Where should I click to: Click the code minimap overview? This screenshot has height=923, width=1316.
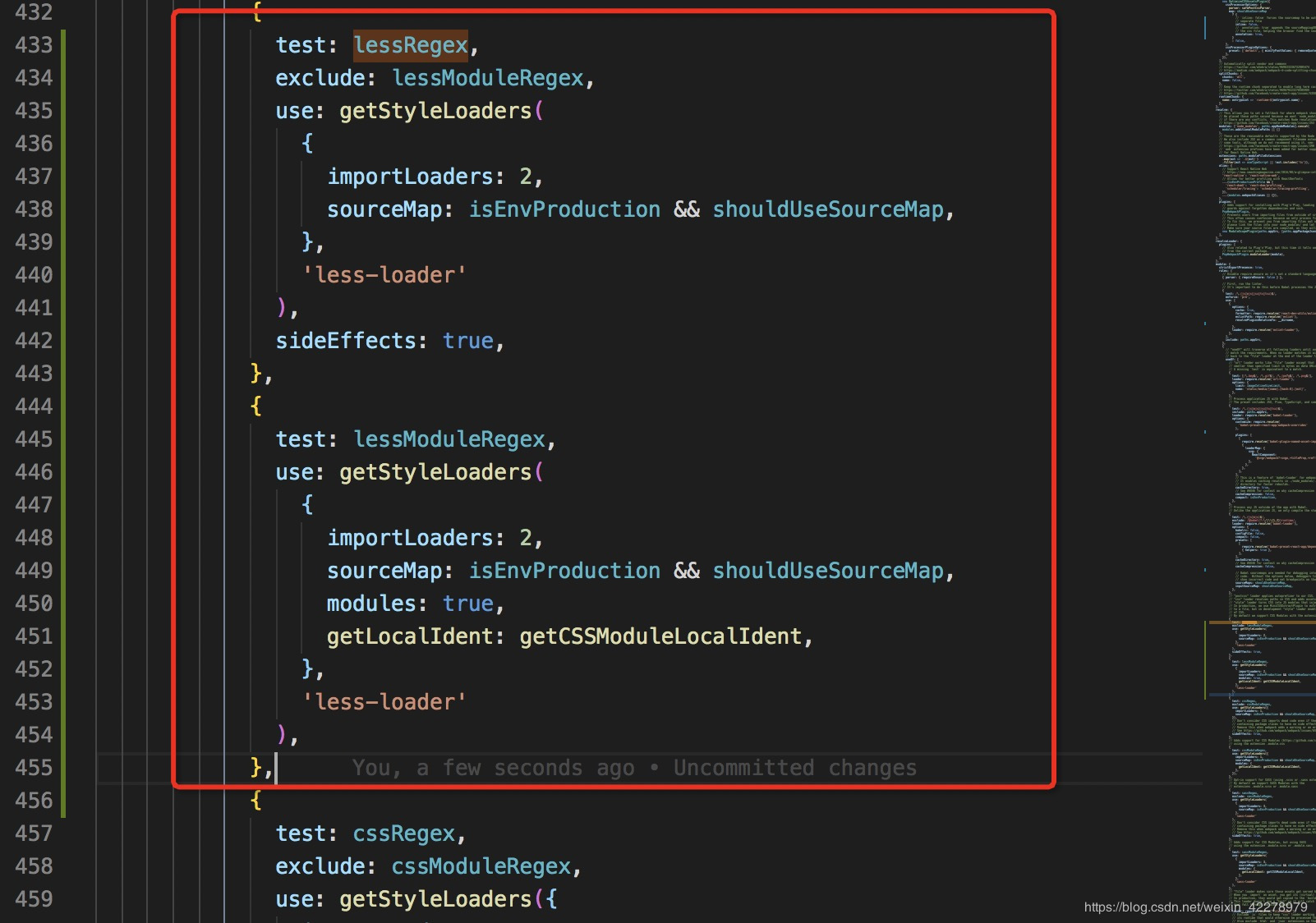[x=1261, y=461]
